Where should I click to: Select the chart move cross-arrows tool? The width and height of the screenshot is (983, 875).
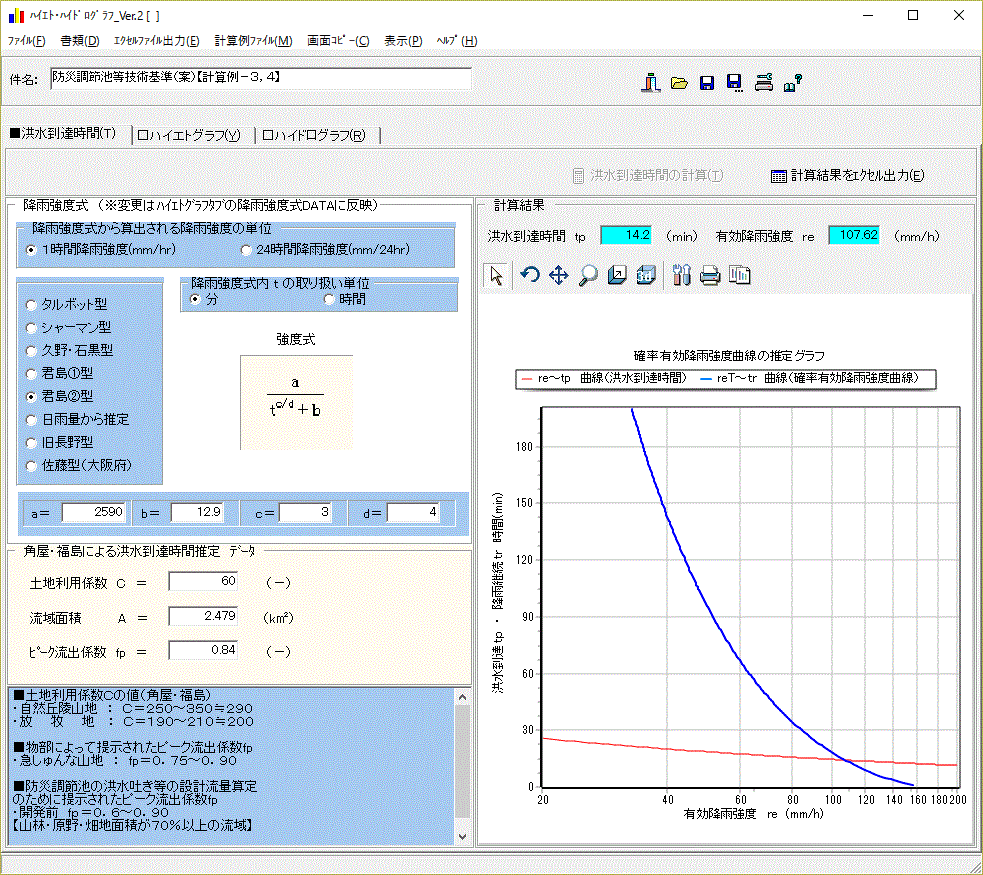click(x=559, y=277)
